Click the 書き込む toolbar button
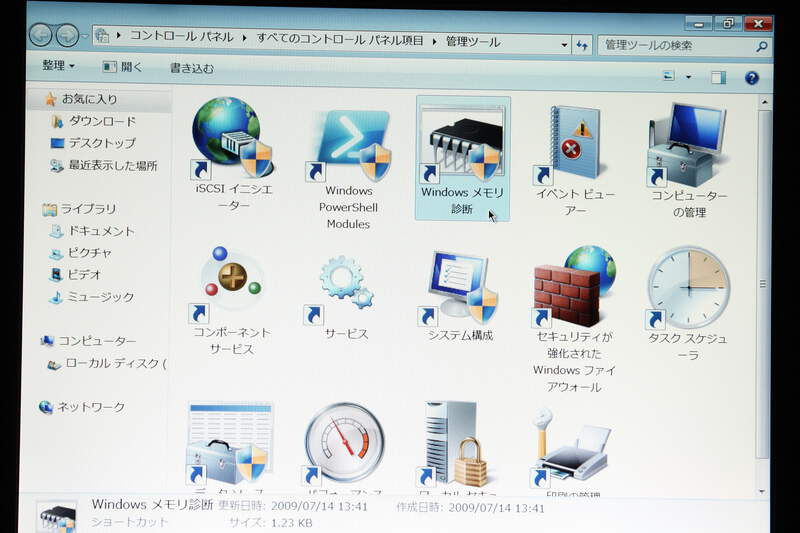The height and width of the screenshot is (533, 800). (192, 68)
